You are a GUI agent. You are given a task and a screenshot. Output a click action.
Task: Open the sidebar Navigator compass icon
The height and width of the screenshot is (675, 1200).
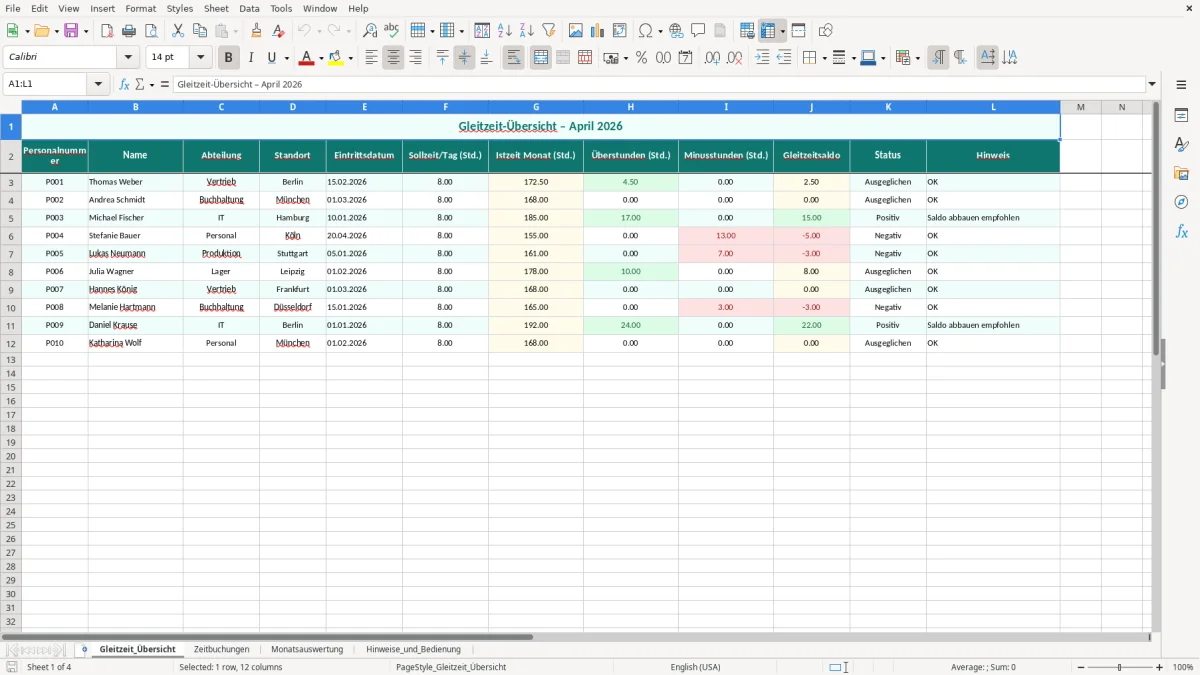coord(1181,203)
